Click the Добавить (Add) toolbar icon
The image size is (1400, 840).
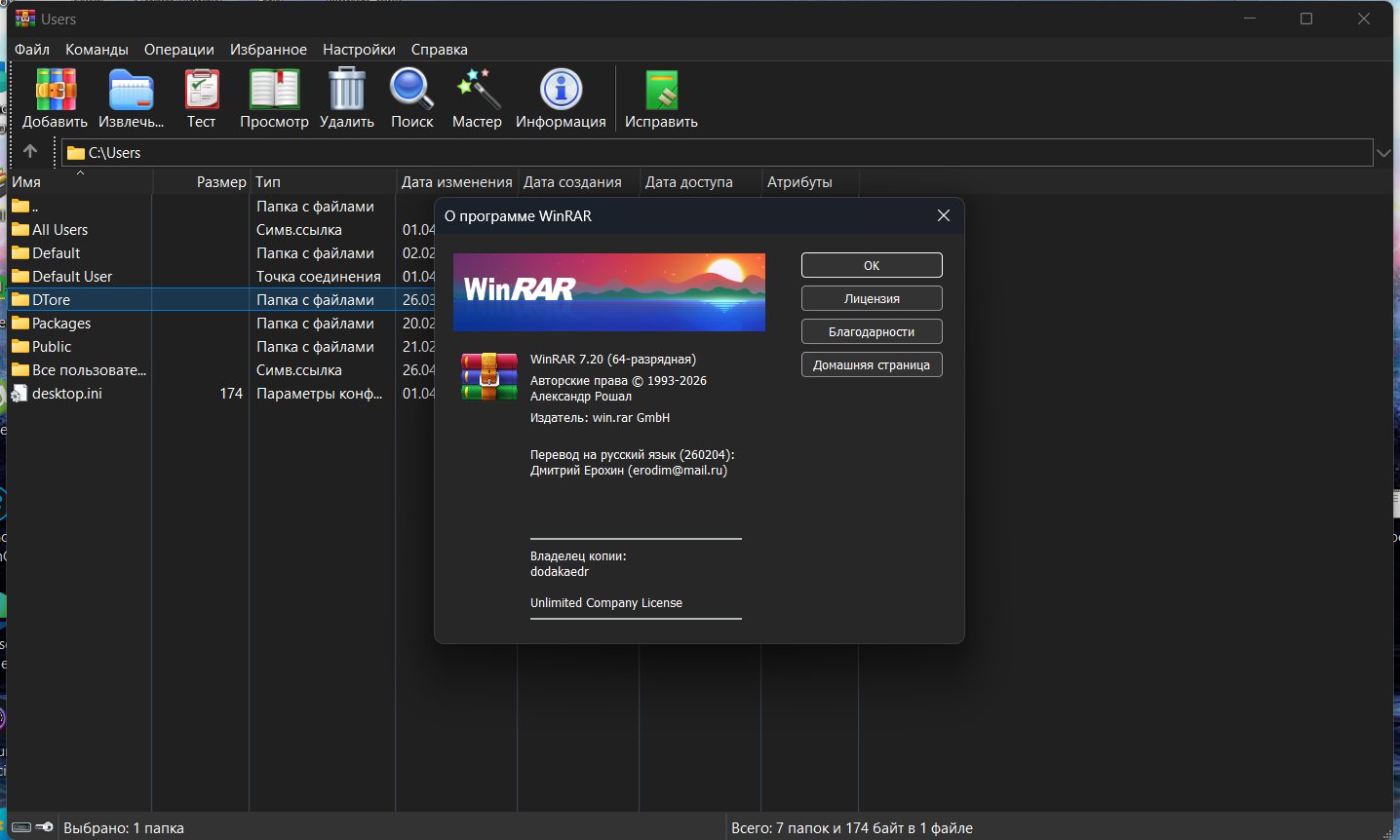click(56, 91)
